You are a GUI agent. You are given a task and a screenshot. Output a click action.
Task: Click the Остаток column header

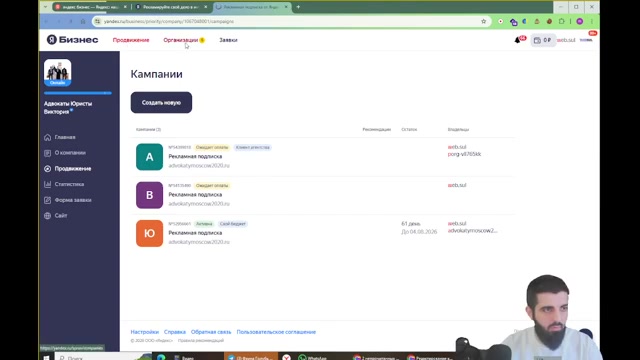pos(409,129)
